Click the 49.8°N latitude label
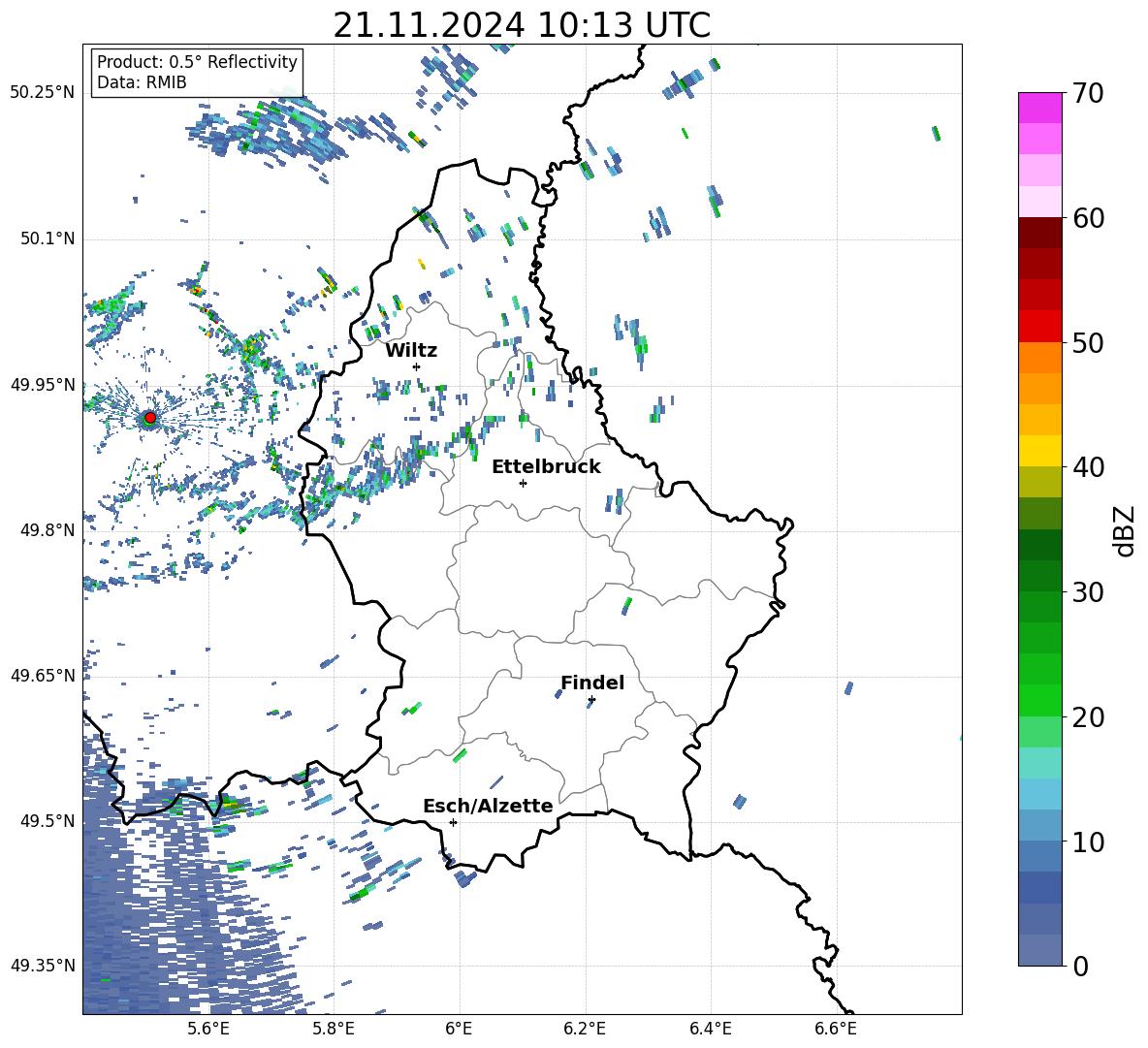This screenshot has width=1148, height=1048. coord(47,530)
